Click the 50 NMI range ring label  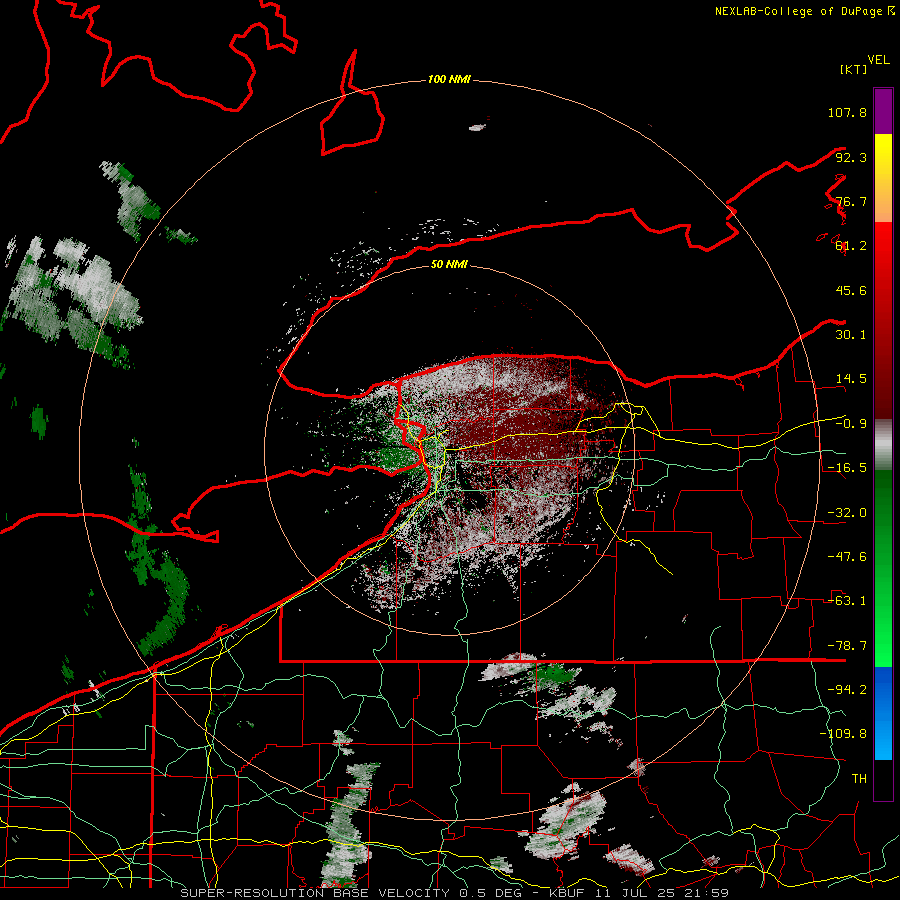[449, 264]
